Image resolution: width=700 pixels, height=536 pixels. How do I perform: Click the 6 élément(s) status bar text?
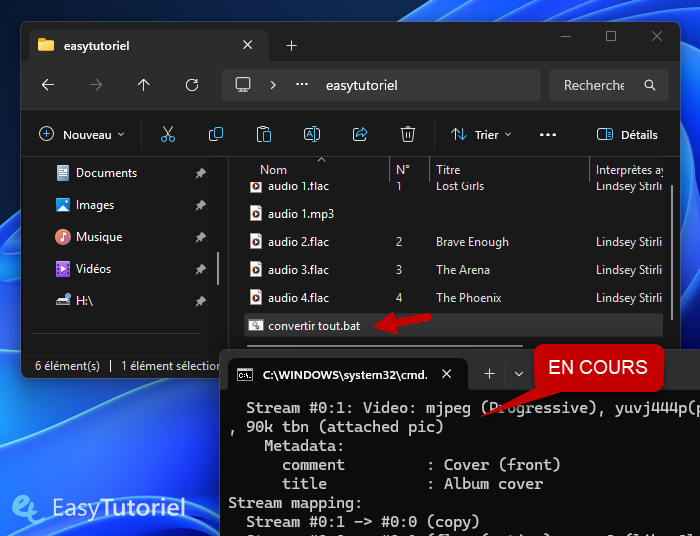67,366
